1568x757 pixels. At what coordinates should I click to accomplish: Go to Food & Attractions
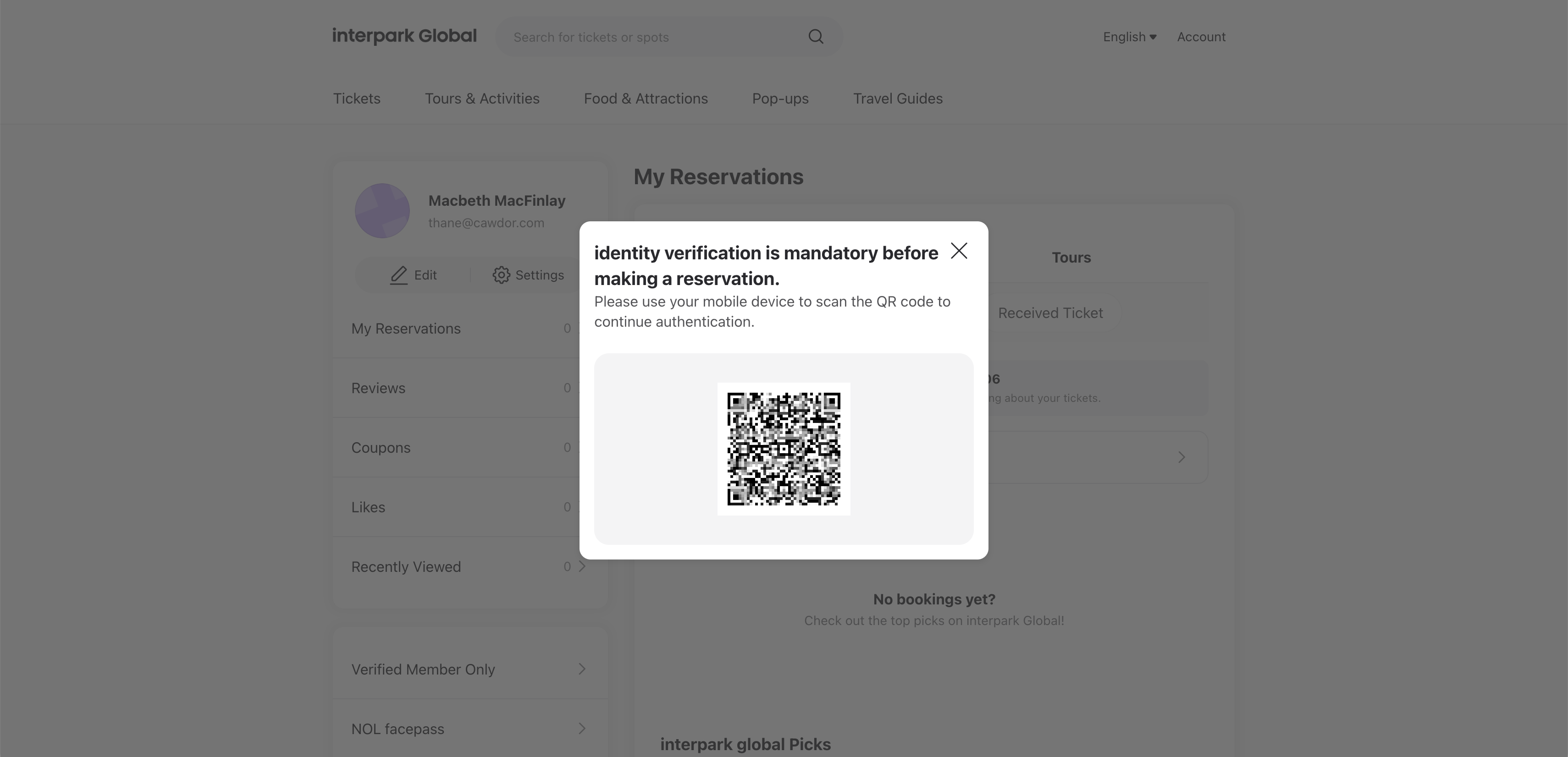pos(645,99)
